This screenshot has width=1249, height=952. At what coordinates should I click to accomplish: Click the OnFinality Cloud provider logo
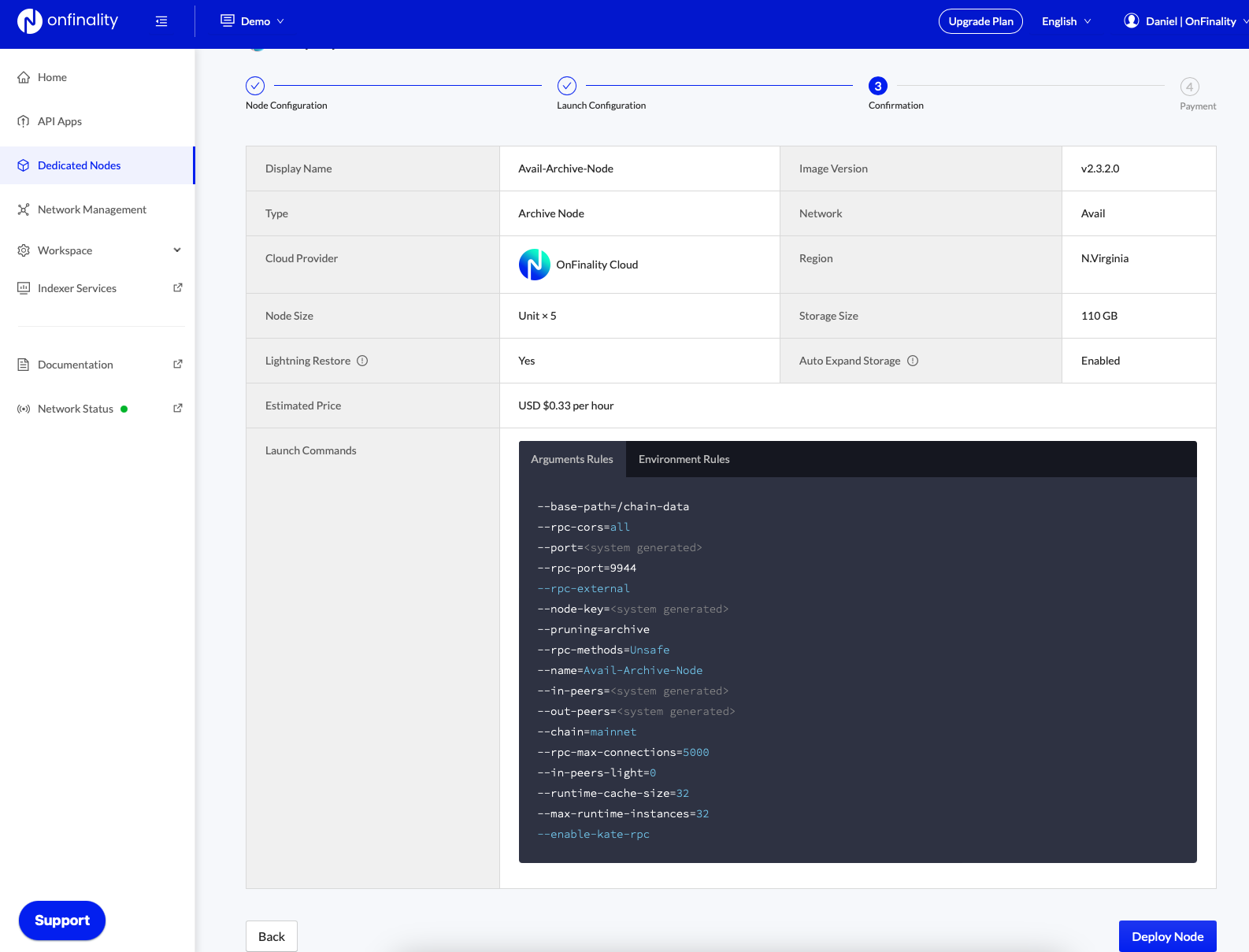534,265
